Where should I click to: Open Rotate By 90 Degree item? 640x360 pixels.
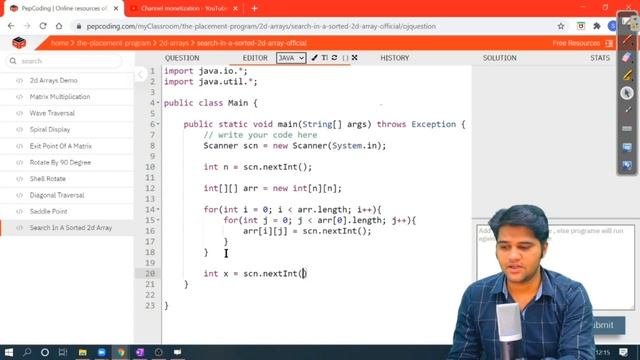tap(60, 162)
